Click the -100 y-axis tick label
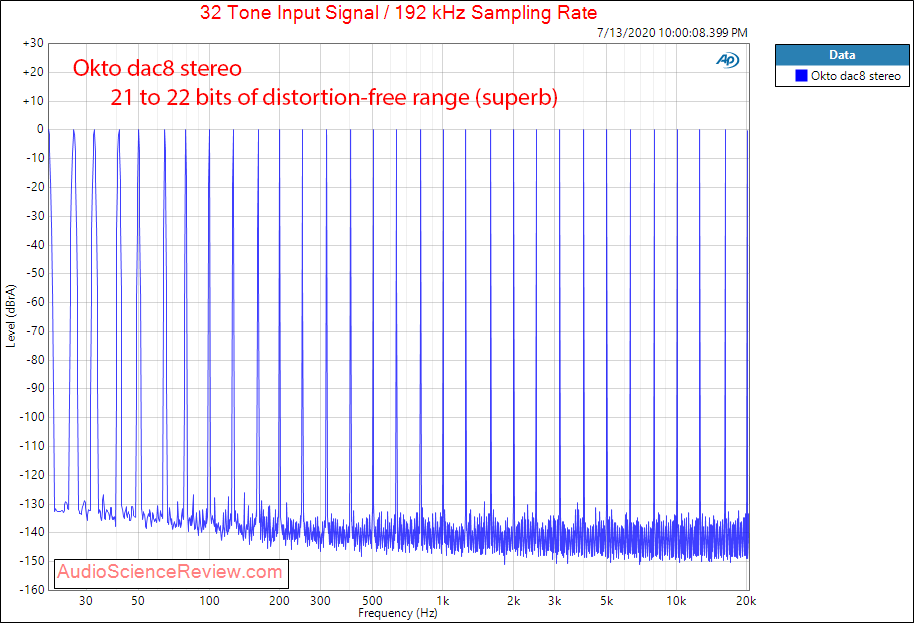This screenshot has height=623, width=914. pos(32,417)
